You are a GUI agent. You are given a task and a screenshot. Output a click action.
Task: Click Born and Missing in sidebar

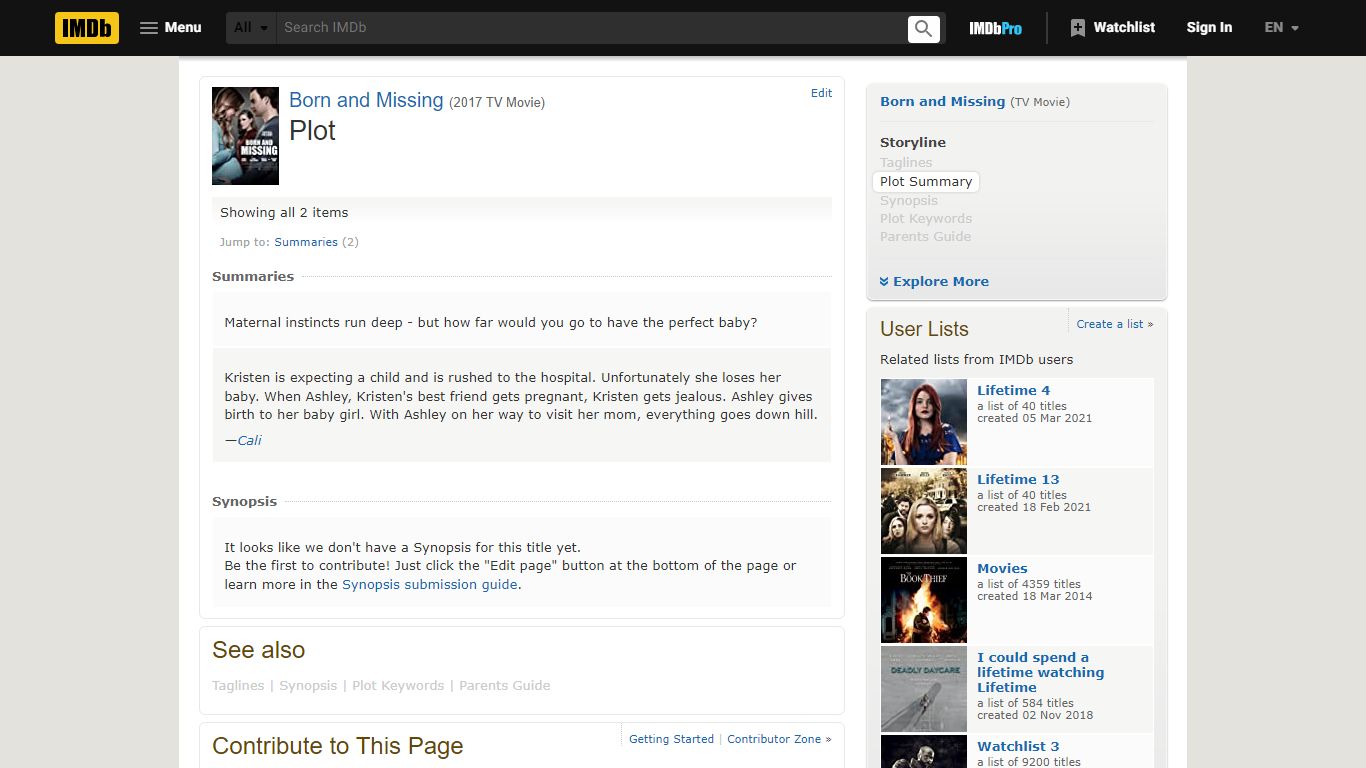pos(942,101)
